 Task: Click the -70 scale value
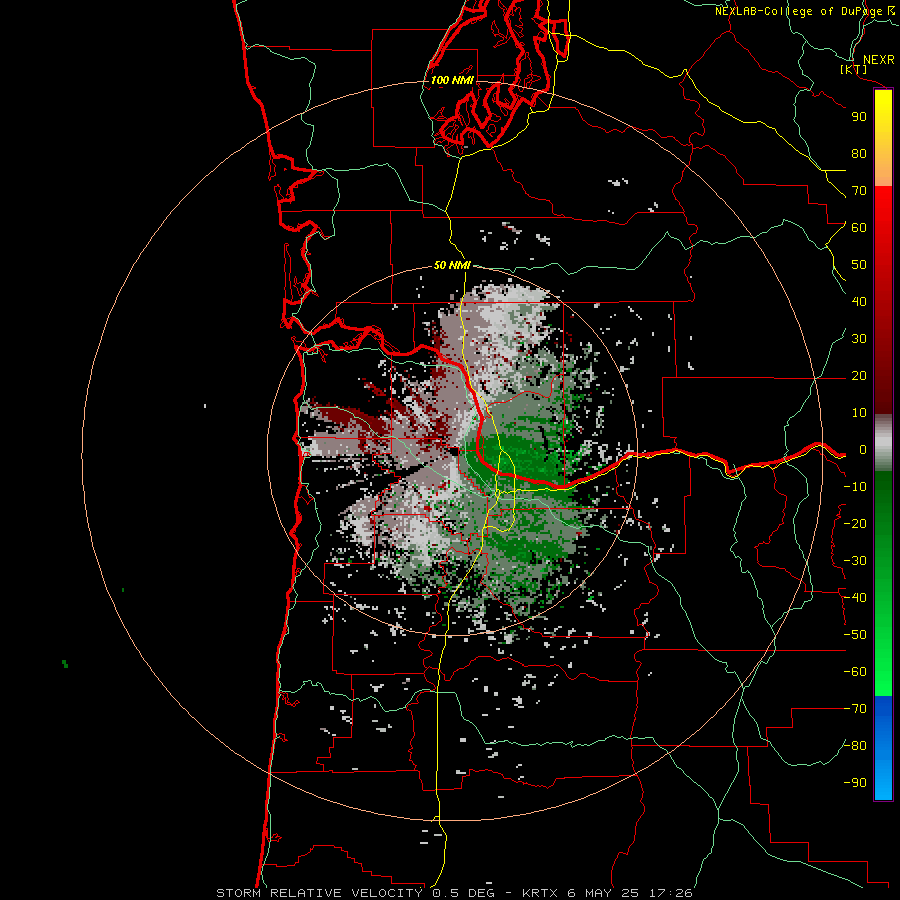[855, 709]
